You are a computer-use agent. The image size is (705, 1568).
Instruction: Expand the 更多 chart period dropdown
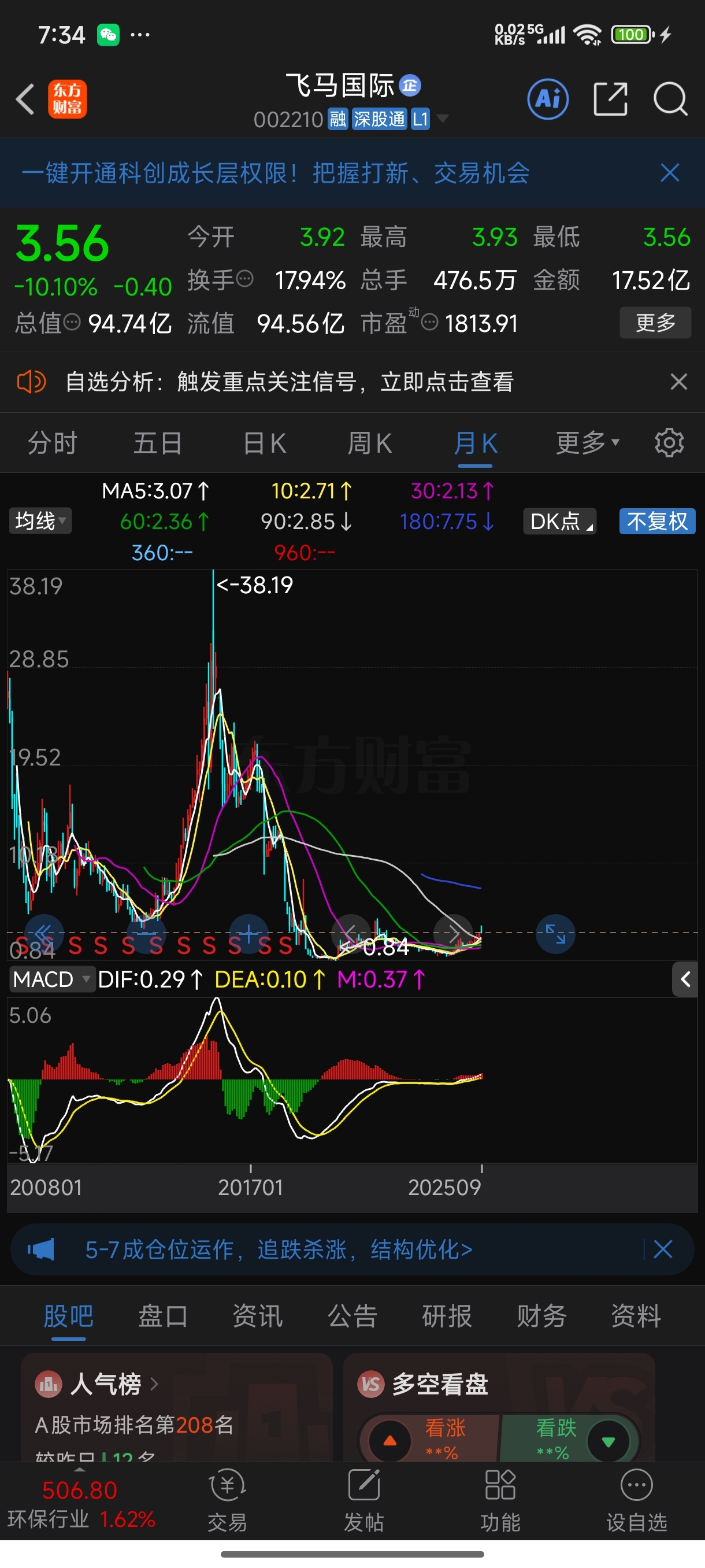tap(588, 442)
